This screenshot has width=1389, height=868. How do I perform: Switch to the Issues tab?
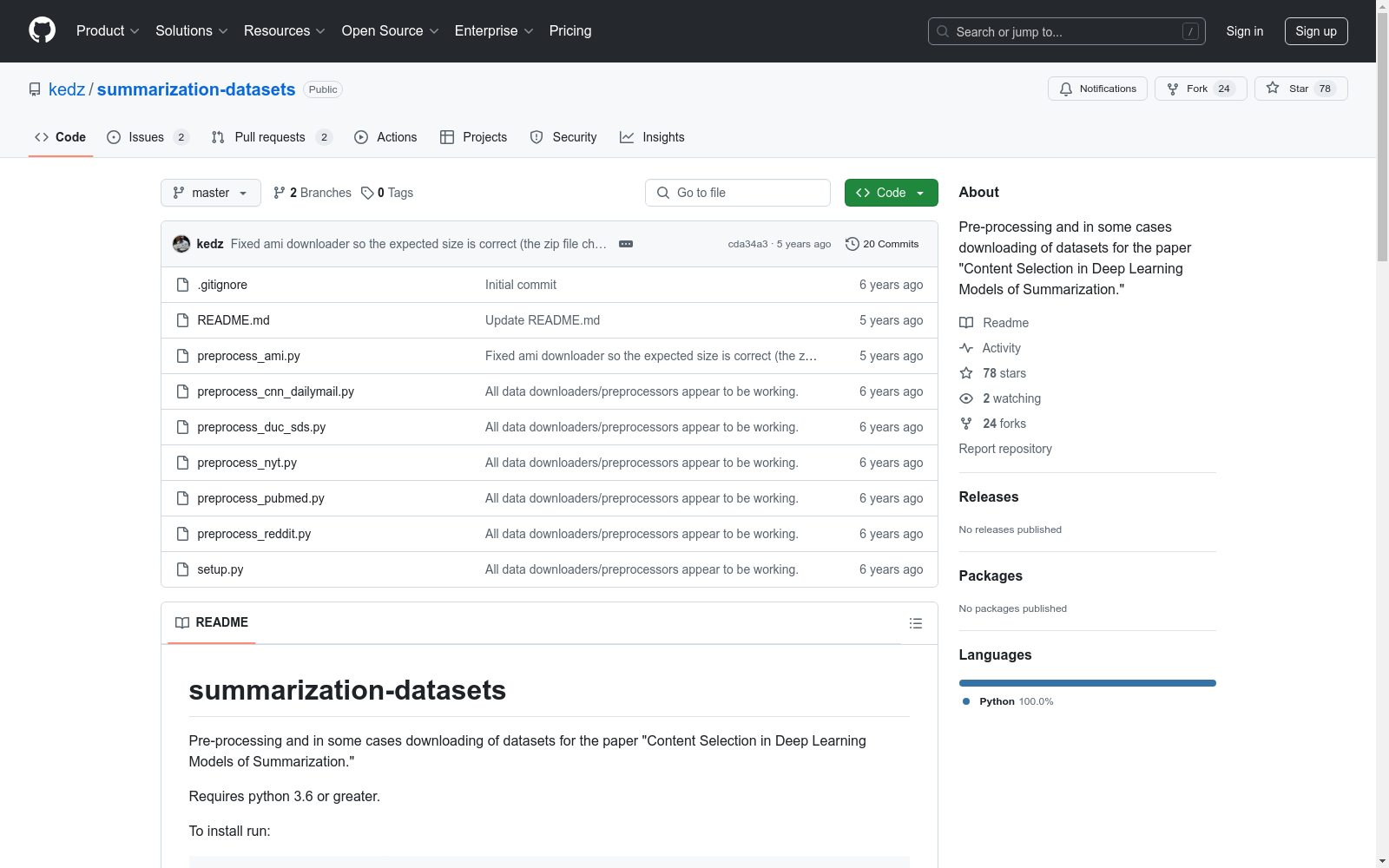click(148, 137)
